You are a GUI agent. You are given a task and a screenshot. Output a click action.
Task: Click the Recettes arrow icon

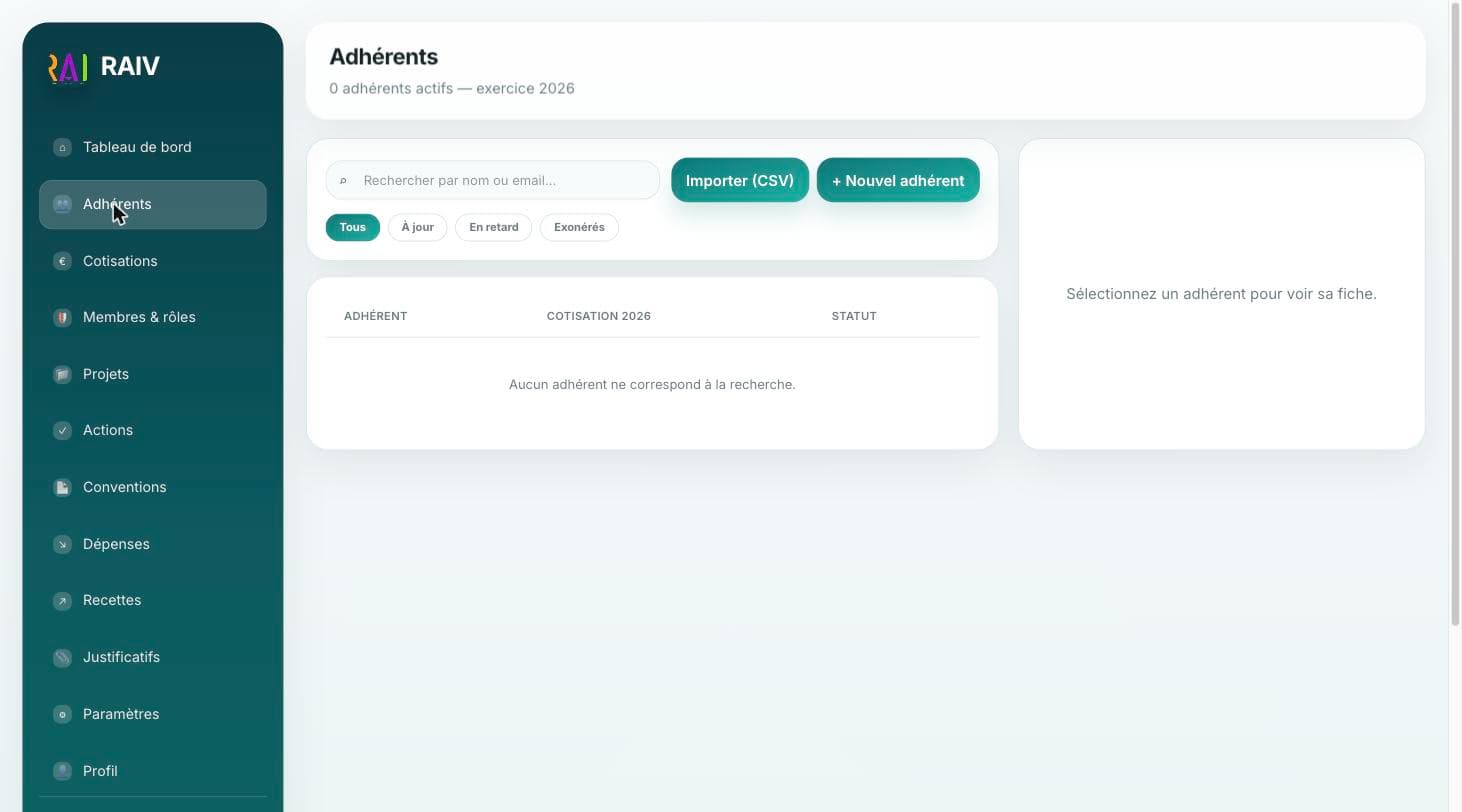[62, 600]
